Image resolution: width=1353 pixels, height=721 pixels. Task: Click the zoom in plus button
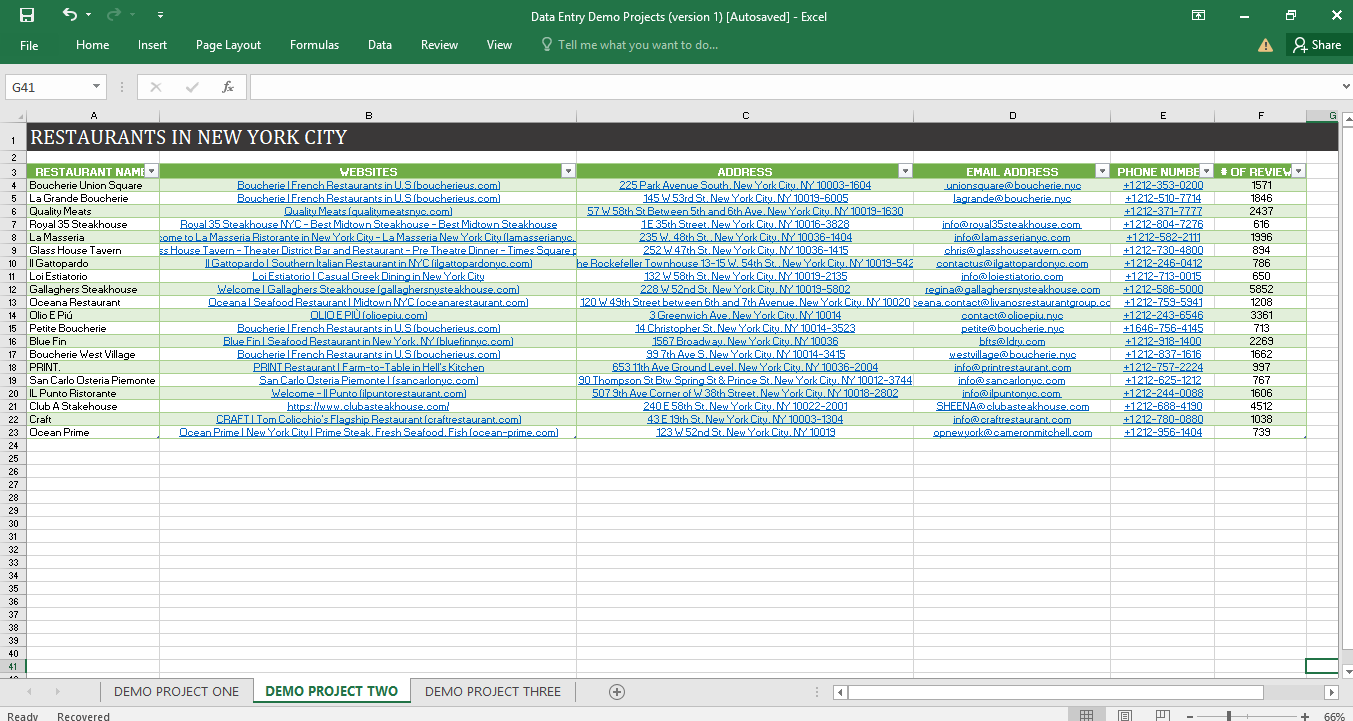click(x=1306, y=716)
